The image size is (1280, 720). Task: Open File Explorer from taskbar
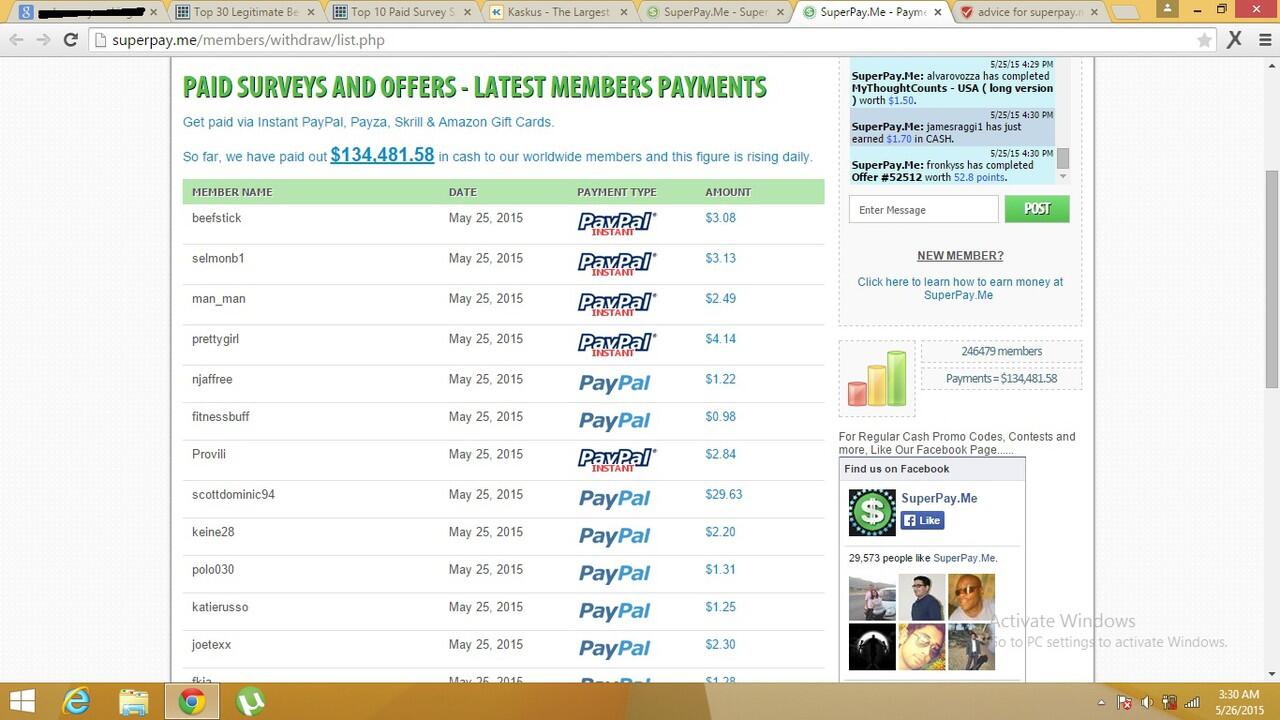point(134,701)
